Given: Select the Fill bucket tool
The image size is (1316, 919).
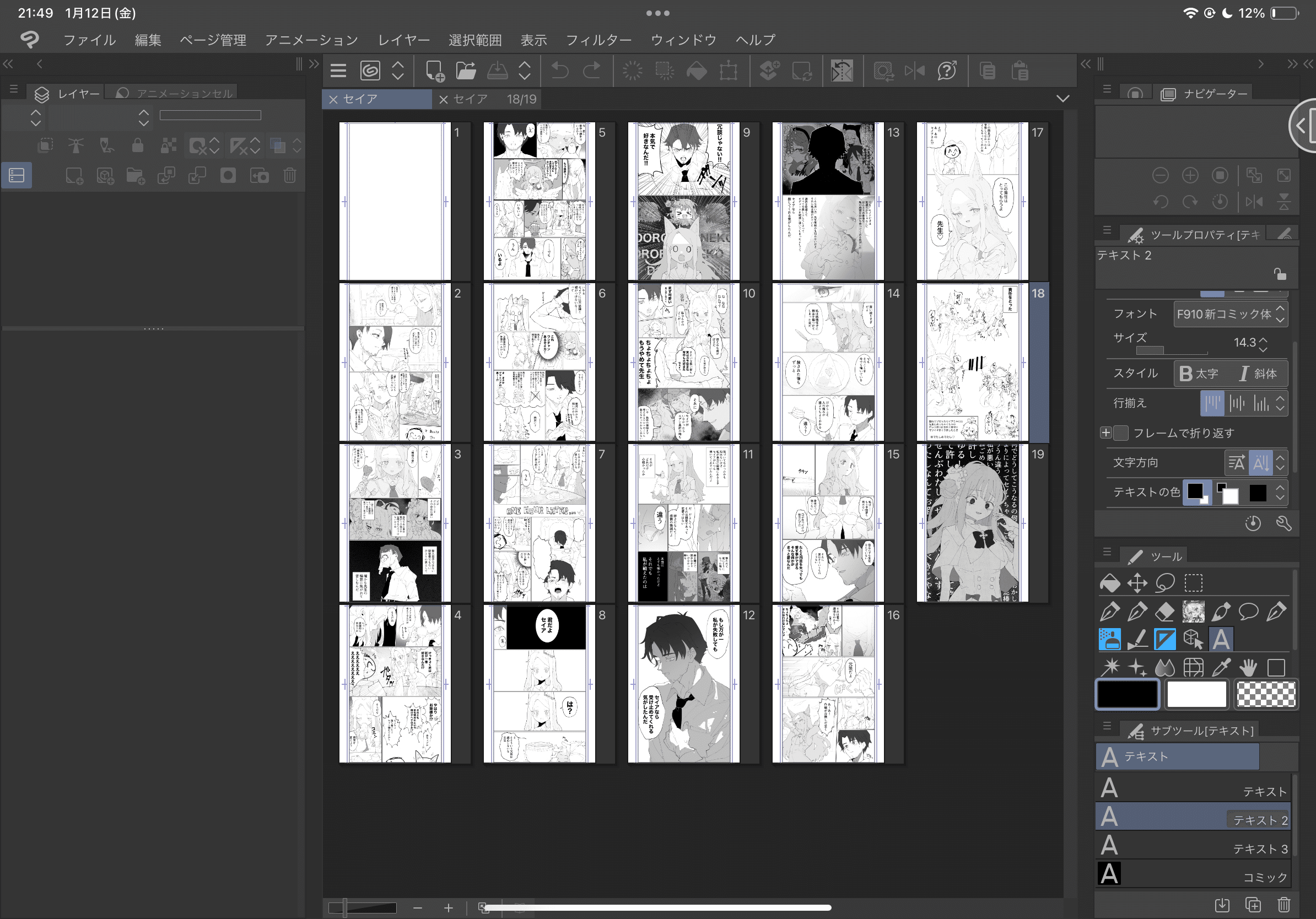Looking at the screenshot, I should pos(1110,583).
